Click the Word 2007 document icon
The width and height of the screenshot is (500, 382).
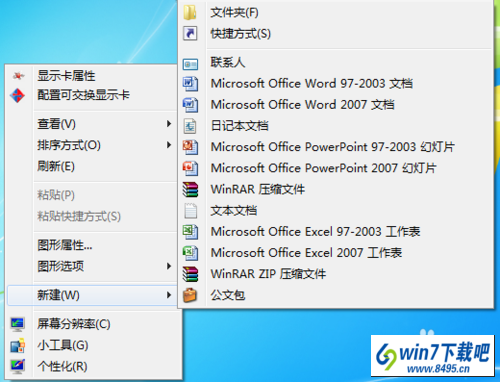tap(190, 105)
